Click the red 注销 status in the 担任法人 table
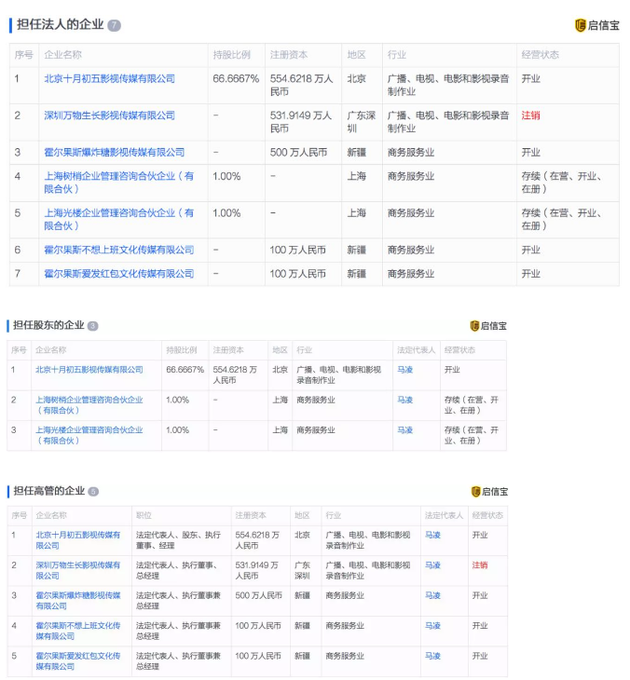The height and width of the screenshot is (680, 630). tap(531, 115)
